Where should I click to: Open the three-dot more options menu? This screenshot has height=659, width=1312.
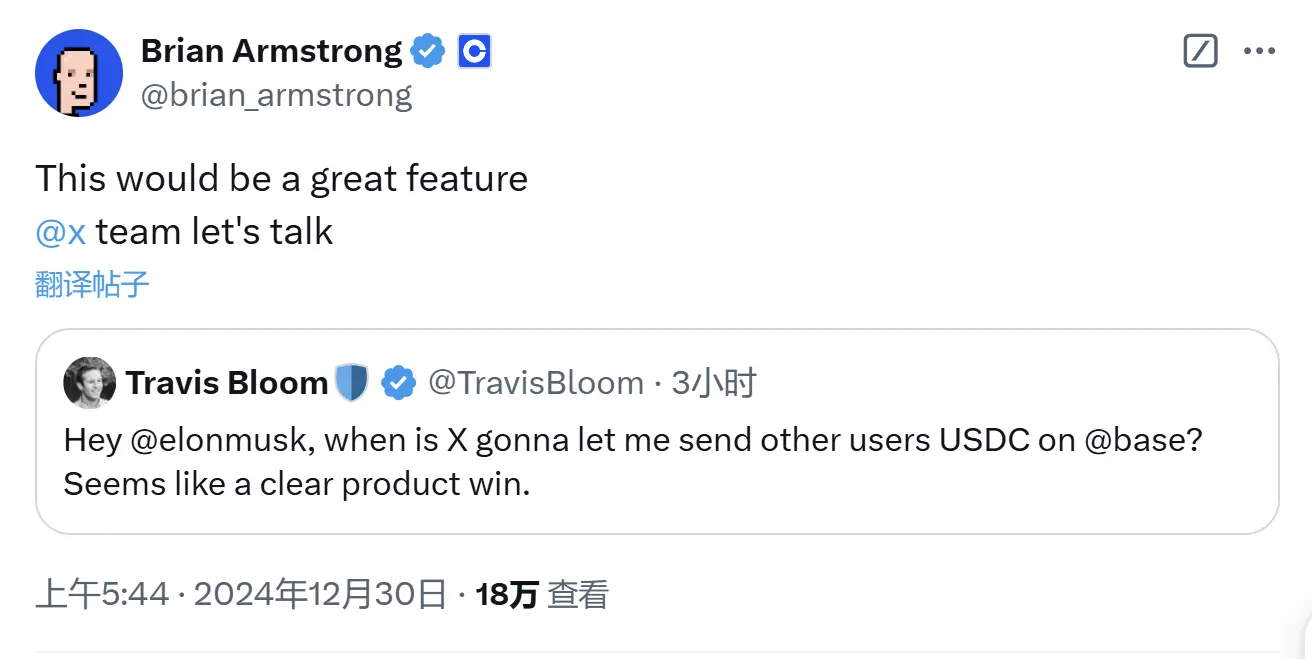1260,50
